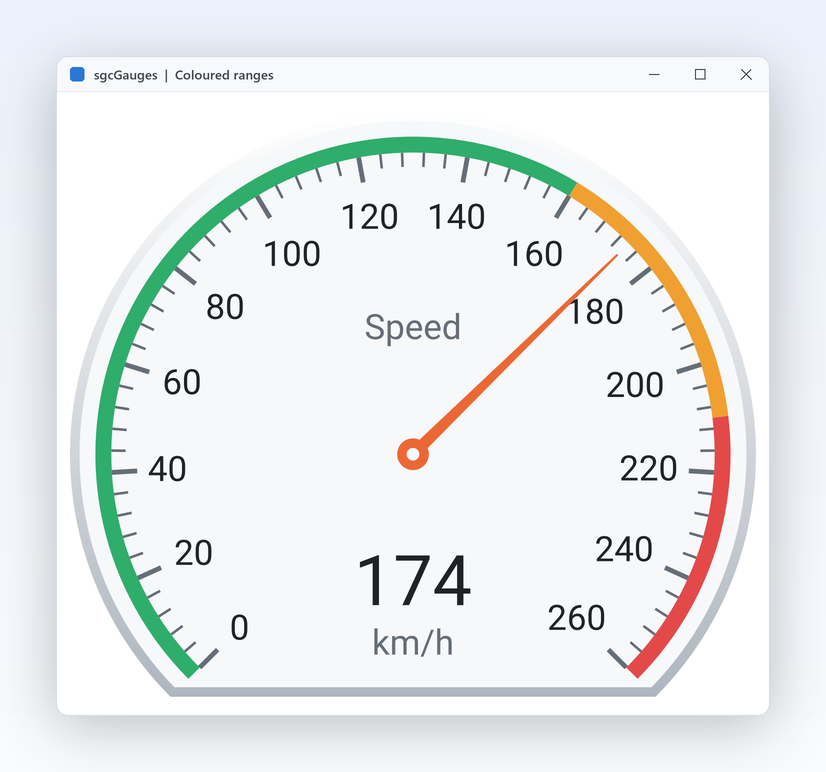
Task: Click the 'Speed' gauge label
Action: click(412, 328)
